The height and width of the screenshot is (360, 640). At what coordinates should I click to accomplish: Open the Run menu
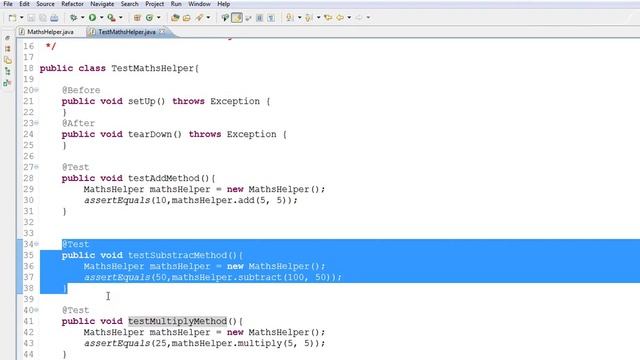coord(176,4)
